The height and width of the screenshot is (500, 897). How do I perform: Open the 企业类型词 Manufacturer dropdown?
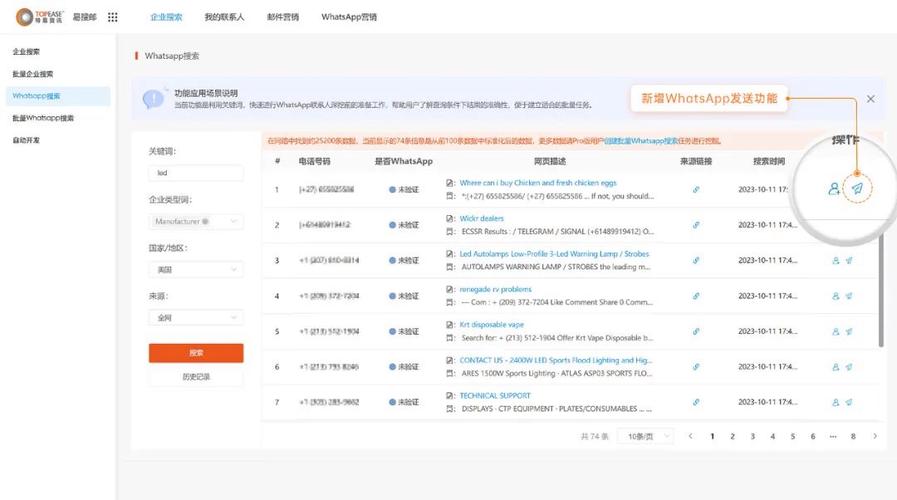tap(196, 221)
